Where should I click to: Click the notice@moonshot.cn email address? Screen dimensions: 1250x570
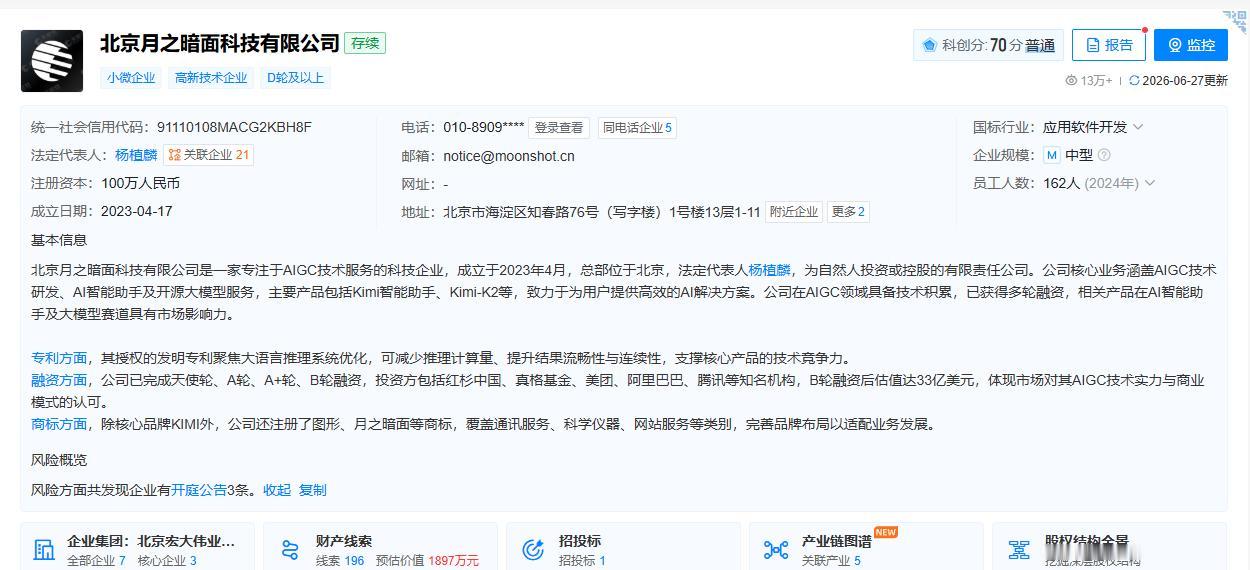click(509, 156)
